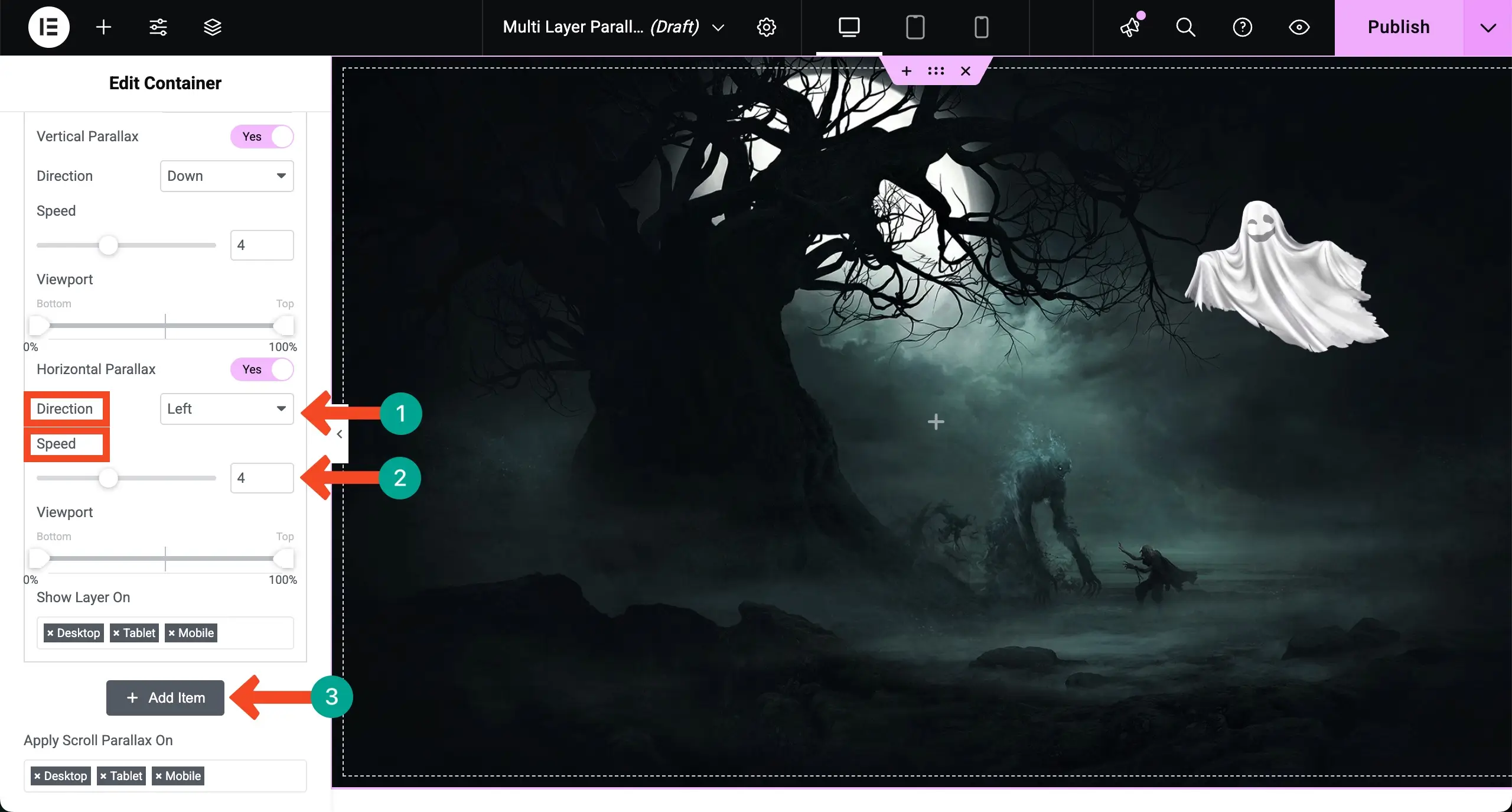The width and height of the screenshot is (1512, 812).
Task: Click the Vertical Parallax label
Action: coord(87,137)
